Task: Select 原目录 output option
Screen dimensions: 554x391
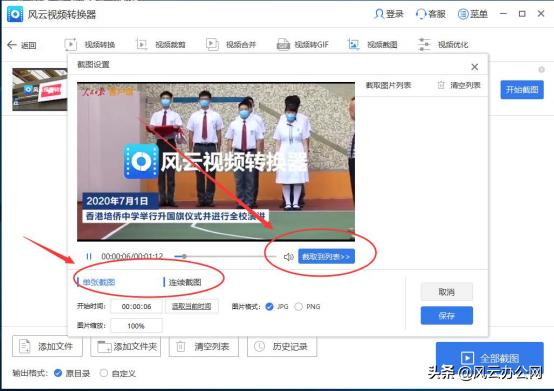Action: [x=58, y=373]
